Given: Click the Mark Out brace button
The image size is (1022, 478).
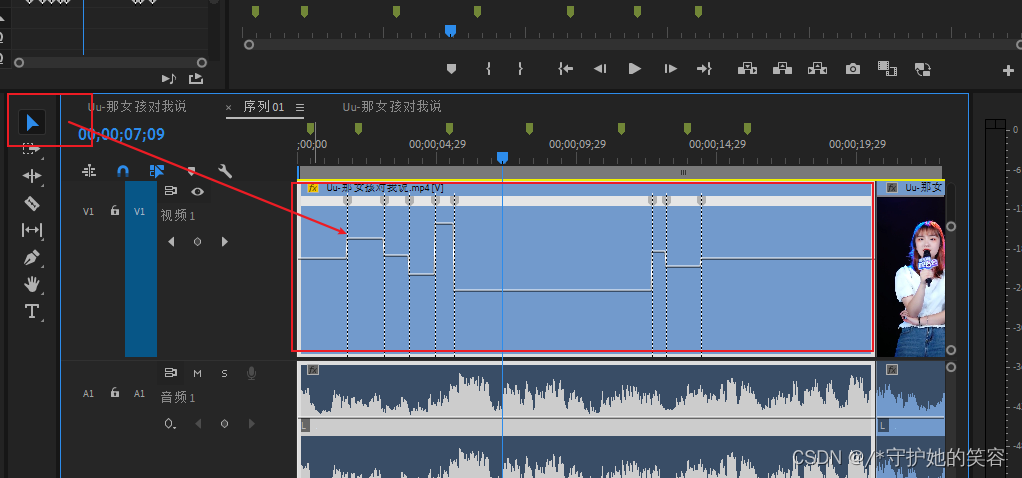Looking at the screenshot, I should tap(520, 68).
